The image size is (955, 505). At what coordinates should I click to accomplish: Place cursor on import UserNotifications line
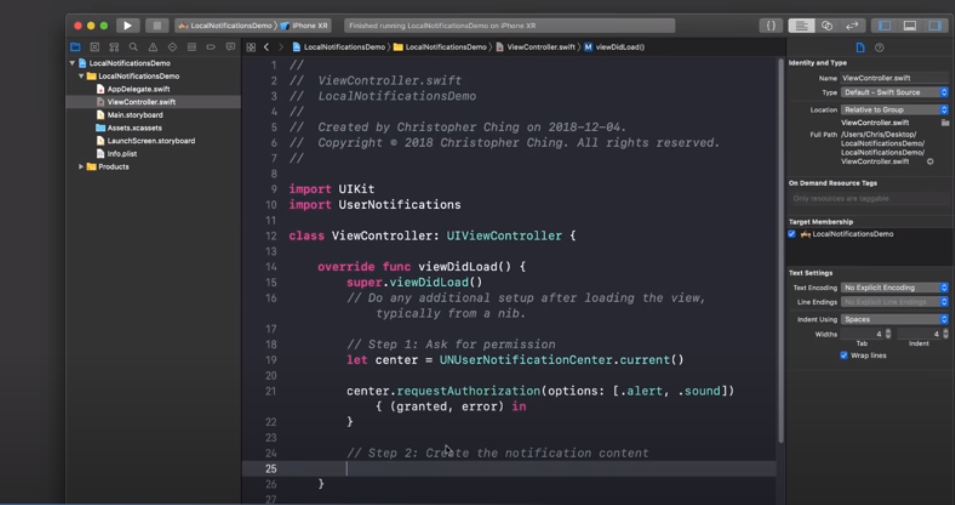(375, 205)
